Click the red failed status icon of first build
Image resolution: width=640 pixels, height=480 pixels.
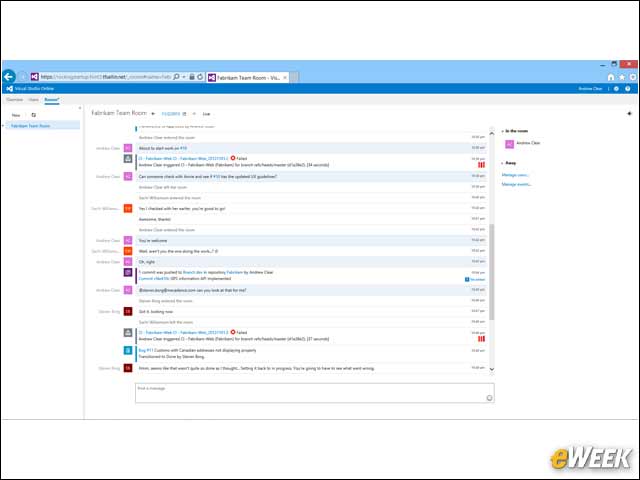(233, 158)
